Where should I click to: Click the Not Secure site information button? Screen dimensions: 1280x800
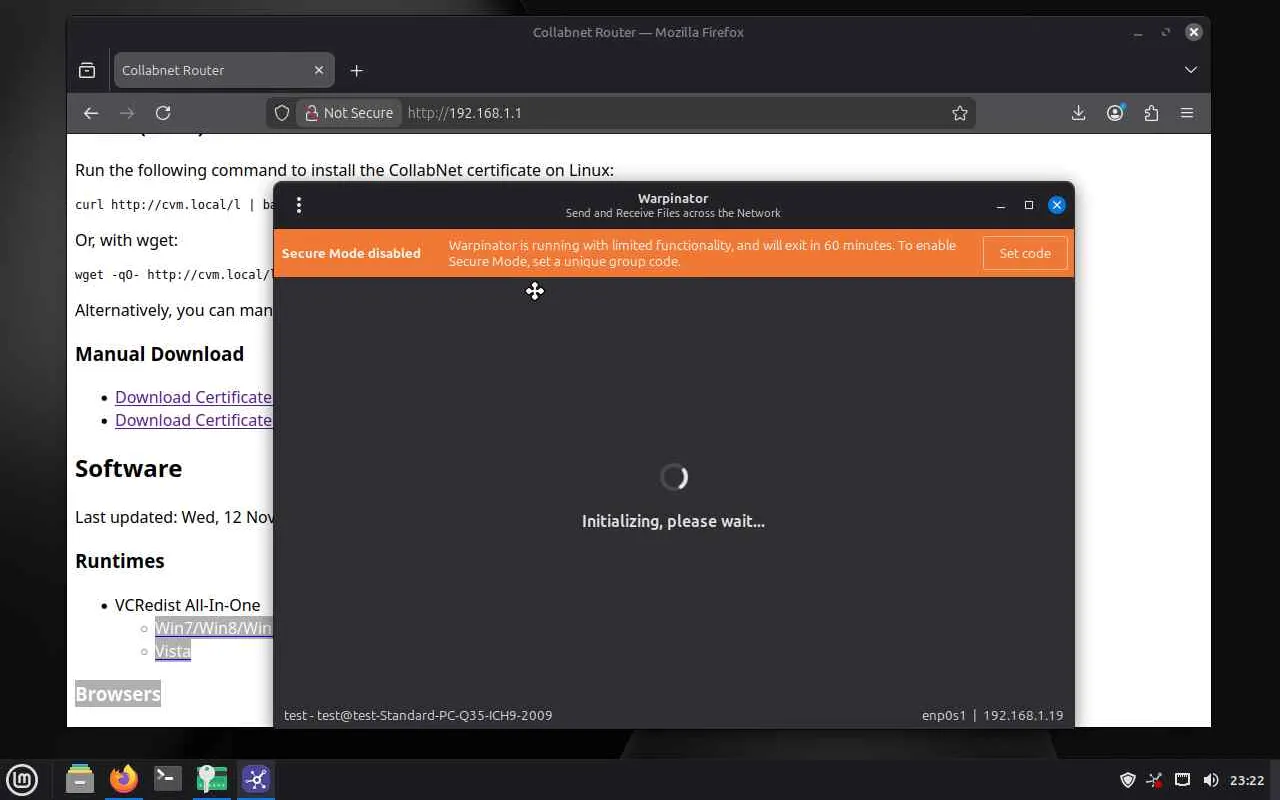point(349,113)
